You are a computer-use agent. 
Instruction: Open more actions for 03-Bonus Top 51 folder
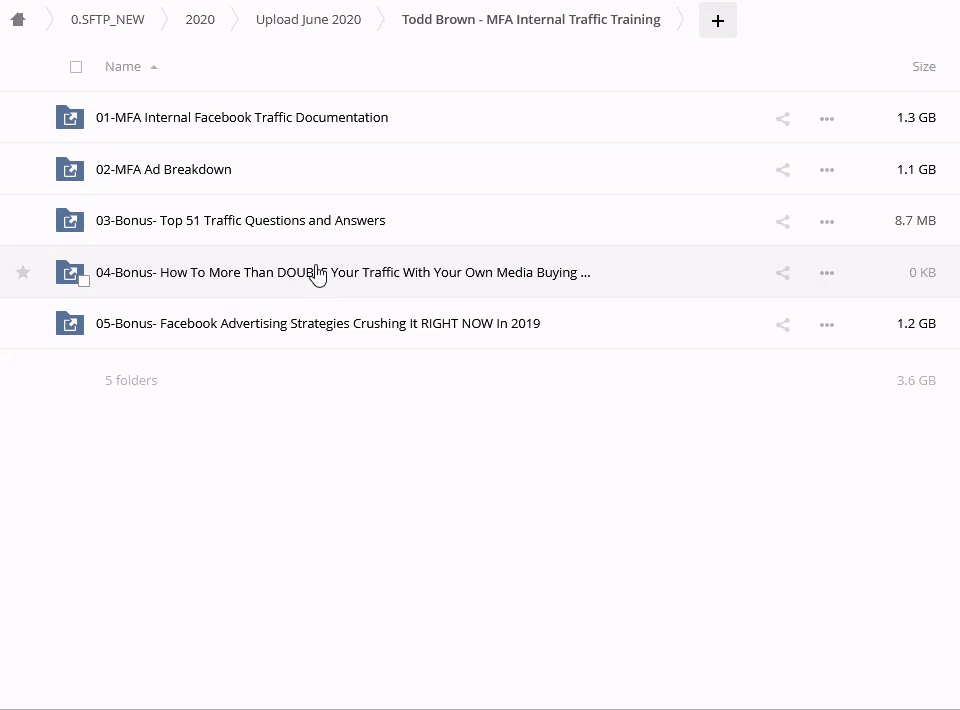(x=826, y=221)
